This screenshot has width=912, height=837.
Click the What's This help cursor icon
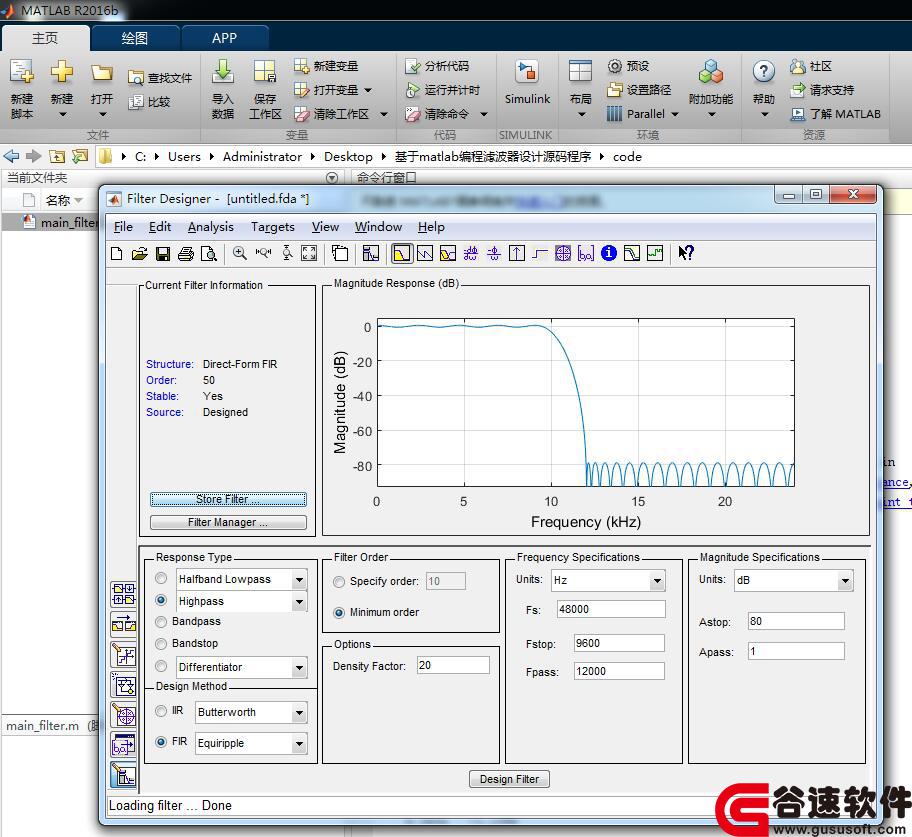[x=686, y=253]
